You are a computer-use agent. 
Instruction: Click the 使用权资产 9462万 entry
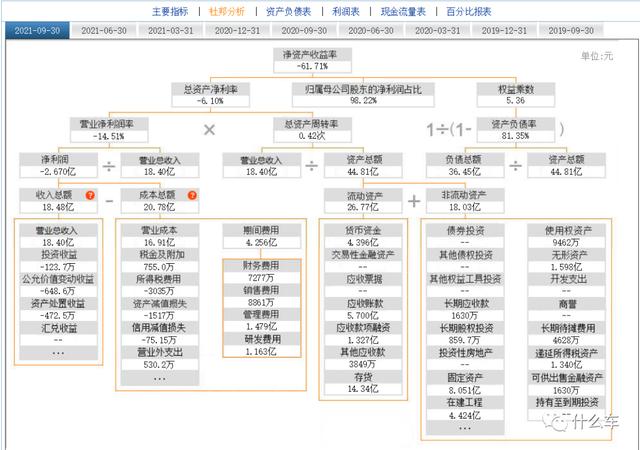(567, 236)
